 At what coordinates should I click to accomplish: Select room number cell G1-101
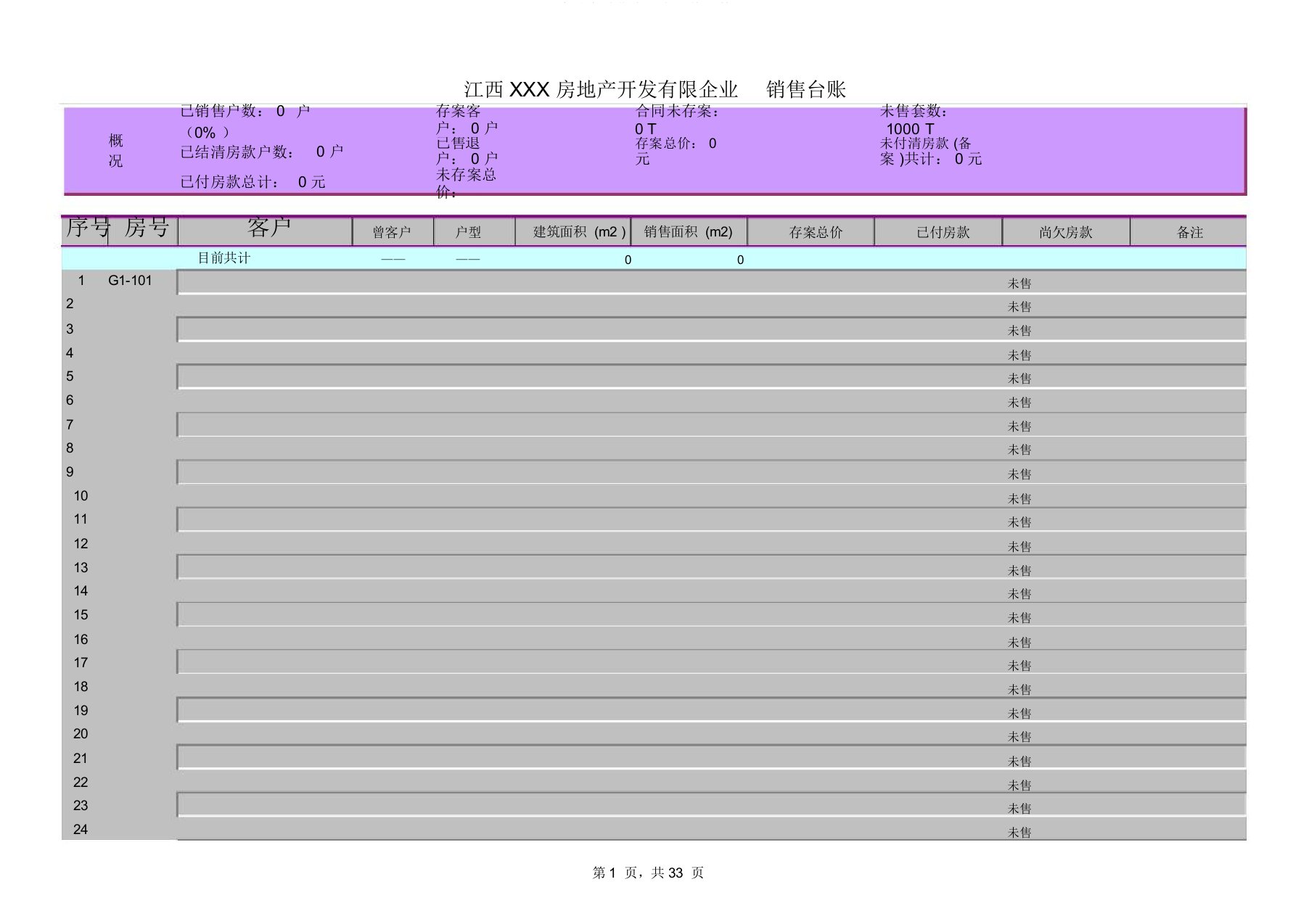coord(130,281)
